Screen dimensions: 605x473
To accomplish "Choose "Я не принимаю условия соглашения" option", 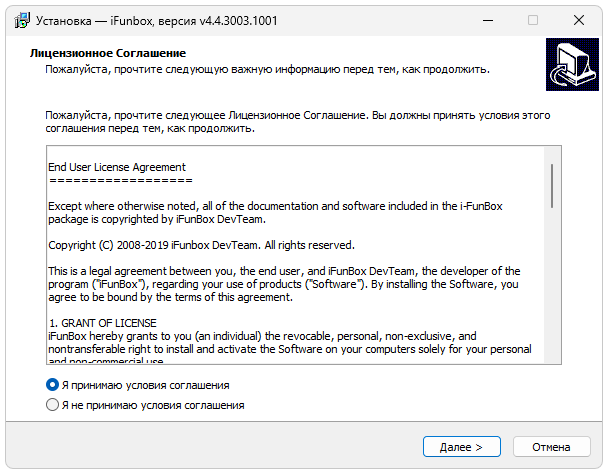I will 53,405.
